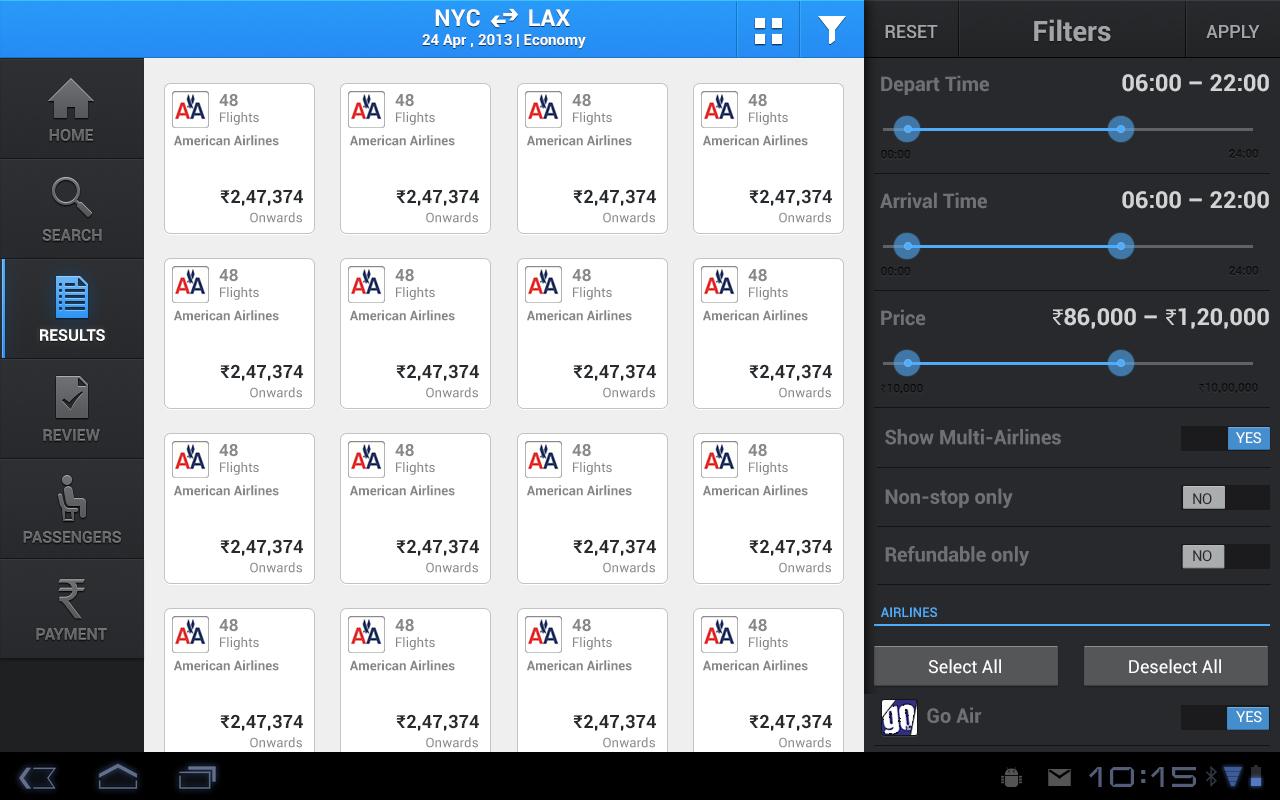Tap the AIRLINES section header

[909, 612]
